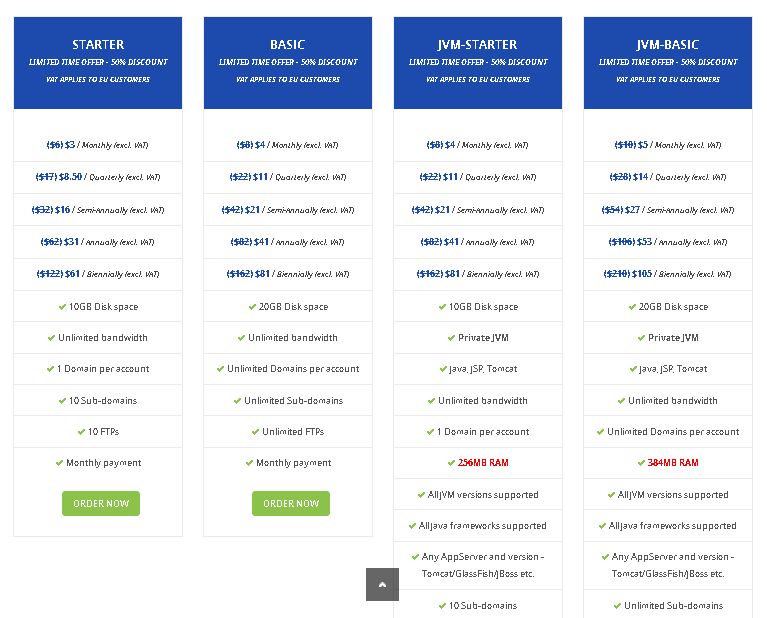Click Monthly payment in the Basic plan
The image size is (767, 618).
point(293,463)
